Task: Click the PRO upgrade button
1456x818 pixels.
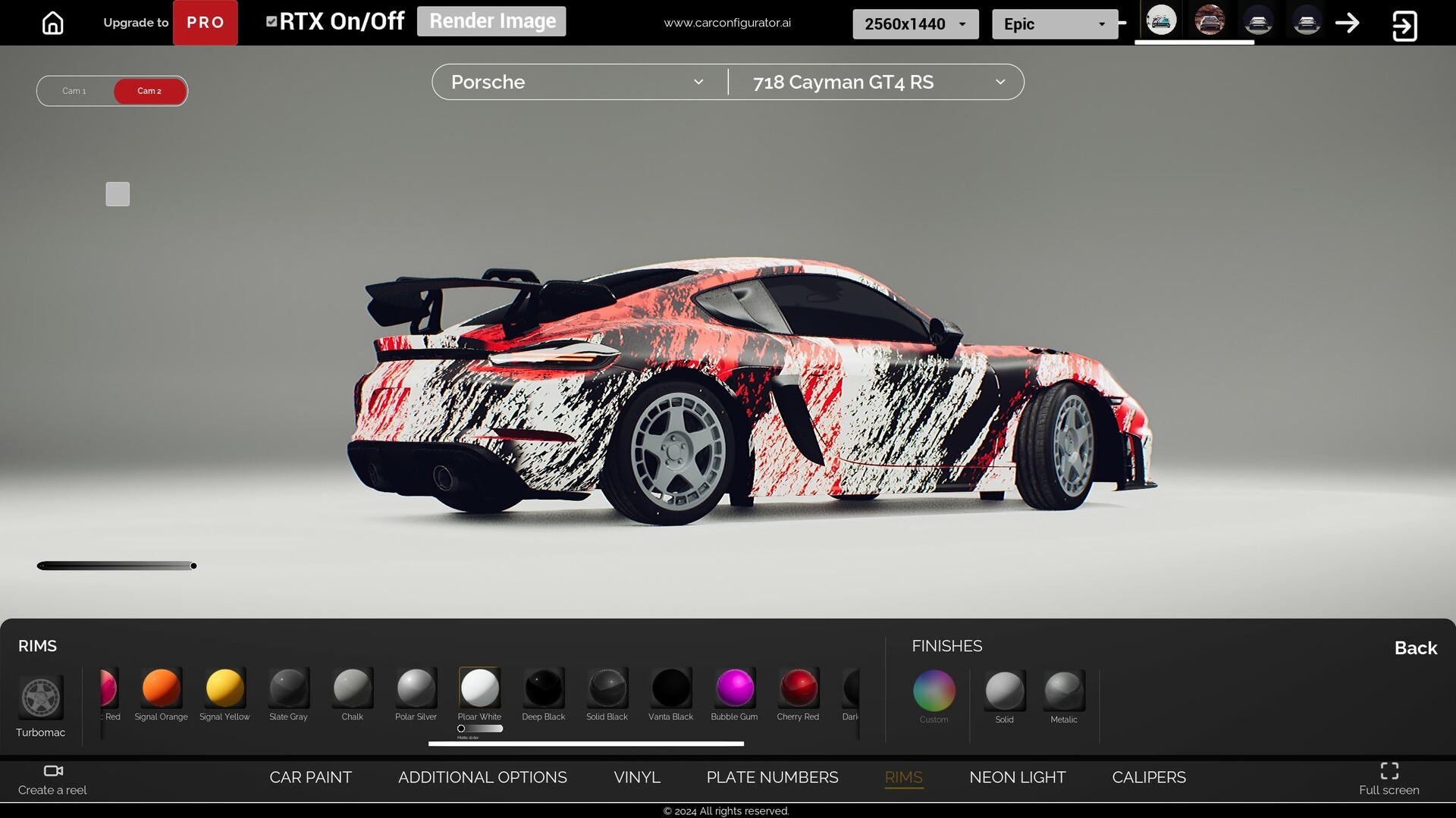Action: point(205,23)
